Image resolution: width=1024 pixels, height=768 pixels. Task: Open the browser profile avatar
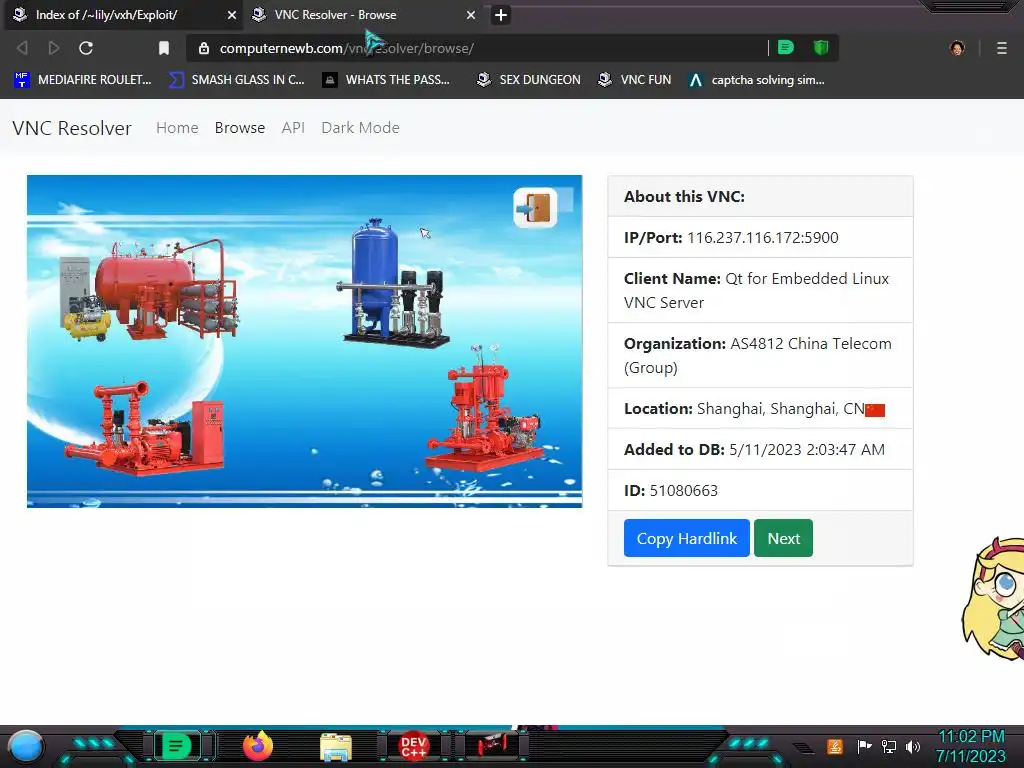[x=957, y=48]
